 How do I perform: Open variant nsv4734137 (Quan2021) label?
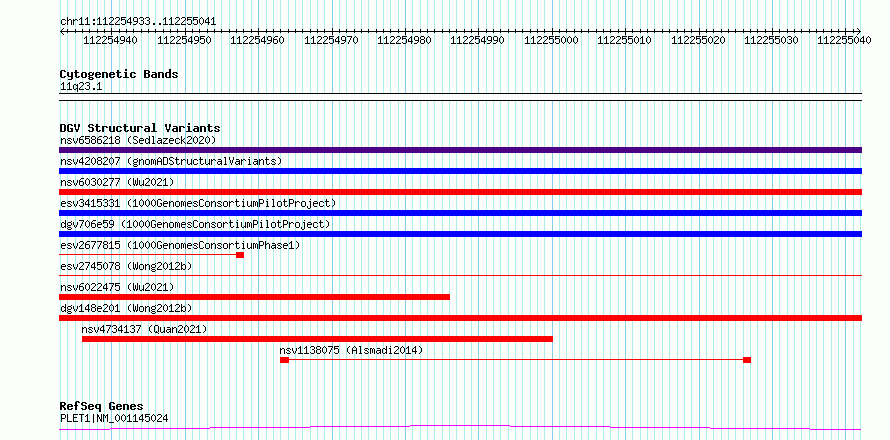(x=145, y=329)
